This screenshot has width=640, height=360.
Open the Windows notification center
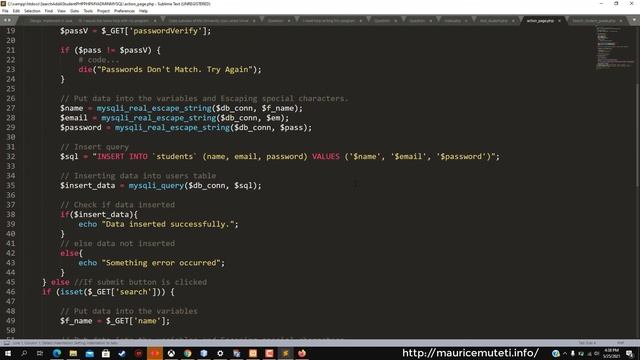coord(629,353)
